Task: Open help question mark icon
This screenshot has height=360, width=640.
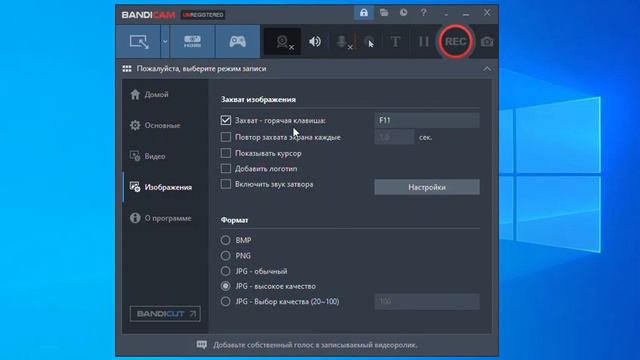Action: coord(424,13)
